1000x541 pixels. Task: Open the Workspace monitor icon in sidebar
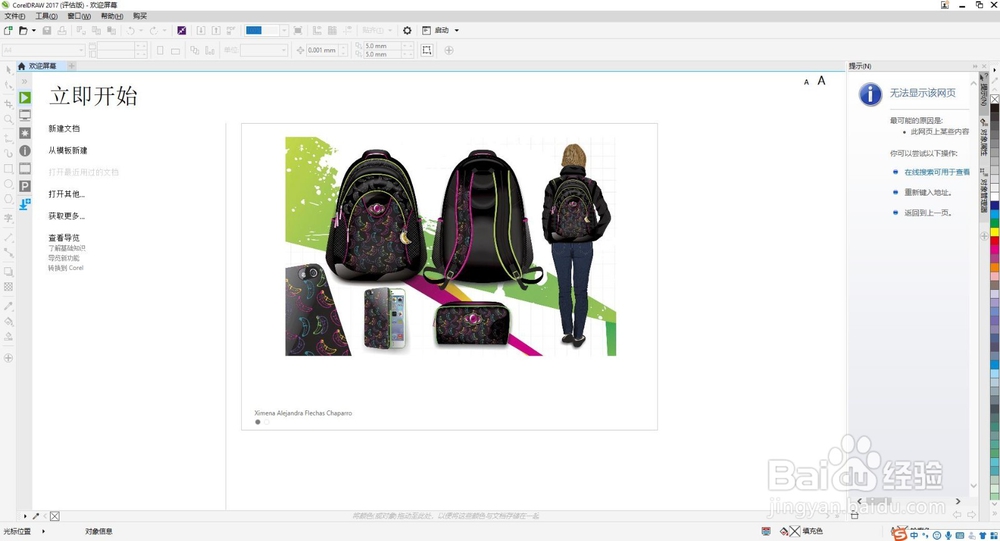click(25, 115)
